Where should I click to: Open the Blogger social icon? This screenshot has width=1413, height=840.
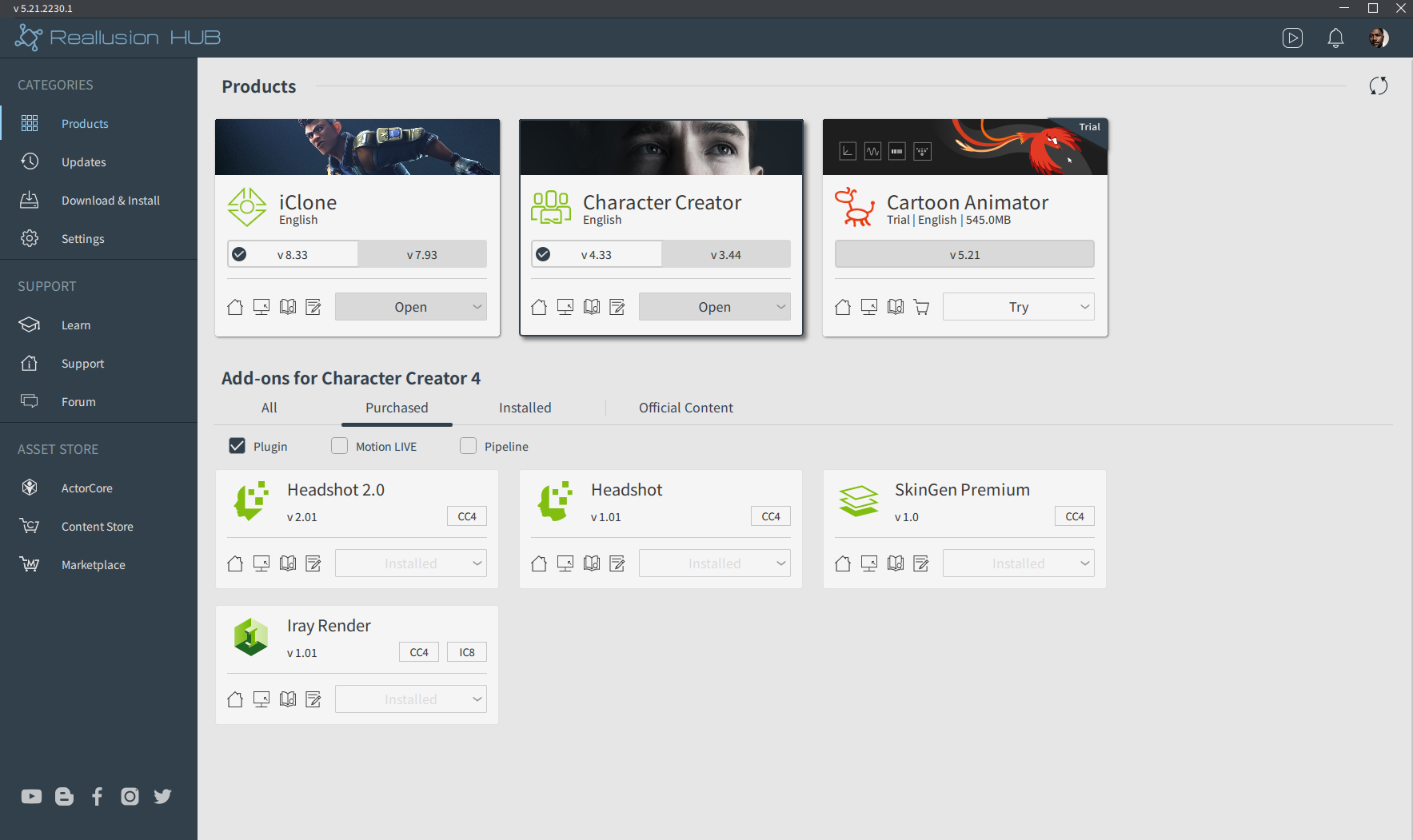pos(64,796)
